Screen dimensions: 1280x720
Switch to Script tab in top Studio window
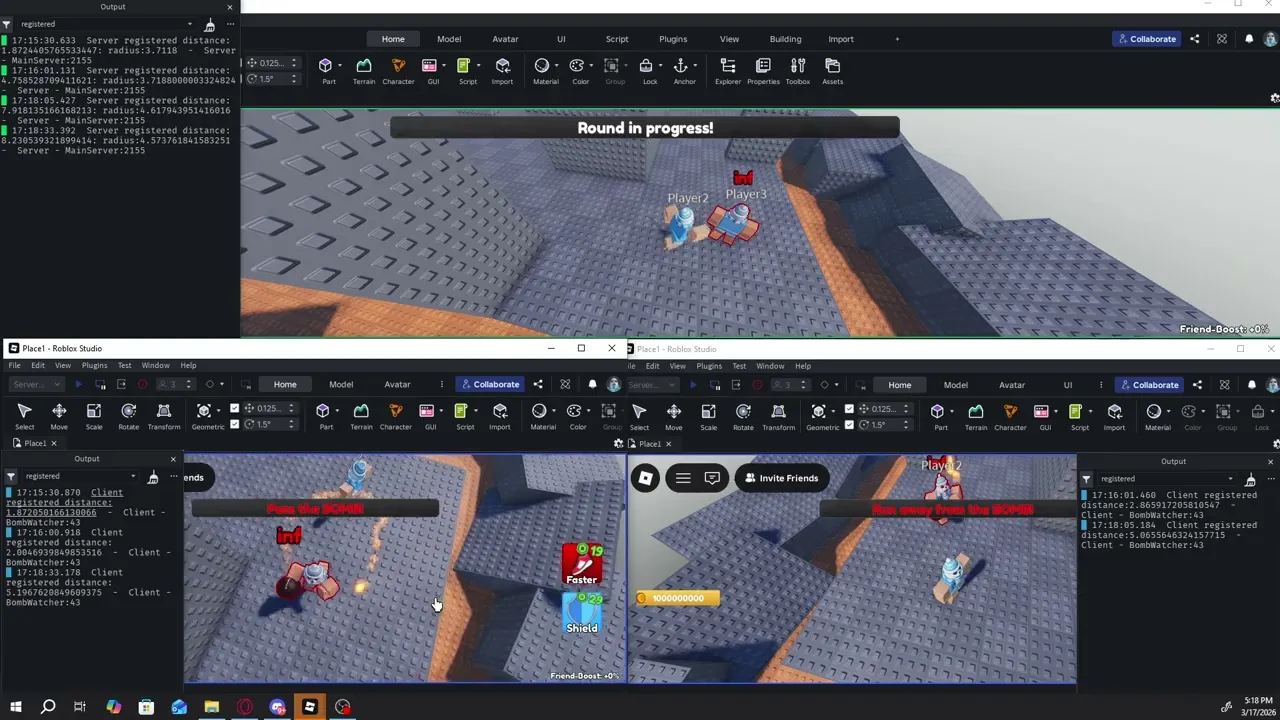617,39
